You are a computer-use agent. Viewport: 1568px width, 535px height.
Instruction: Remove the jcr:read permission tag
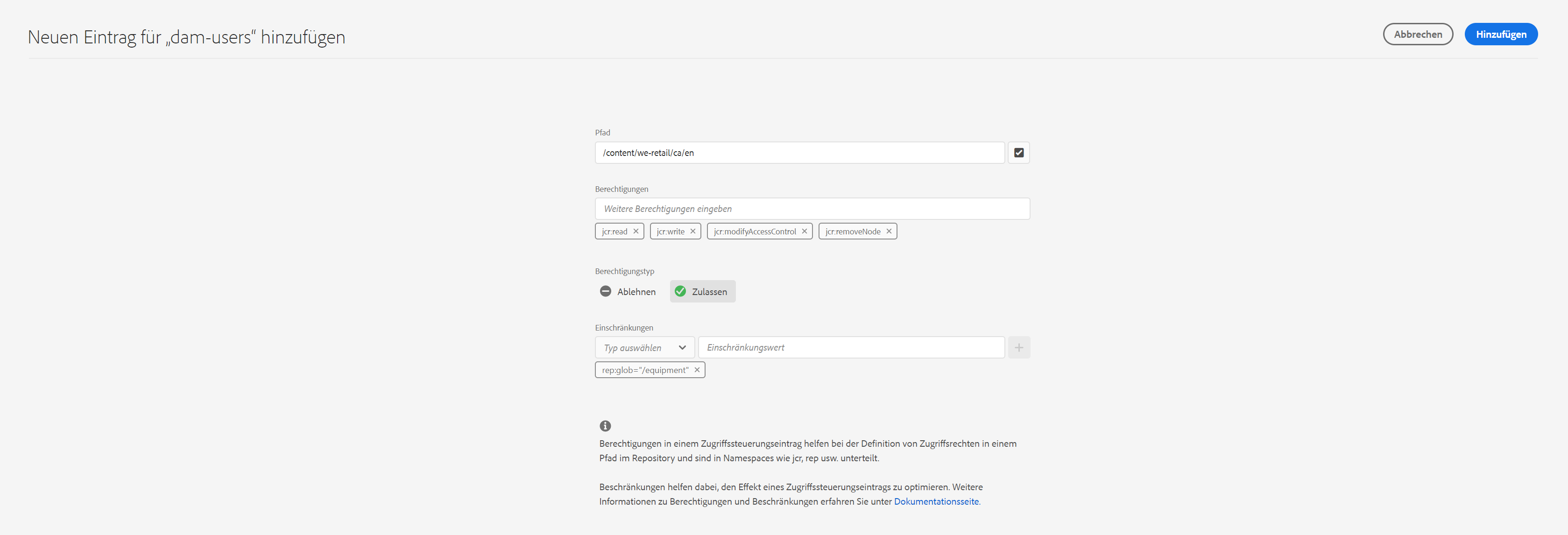636,231
